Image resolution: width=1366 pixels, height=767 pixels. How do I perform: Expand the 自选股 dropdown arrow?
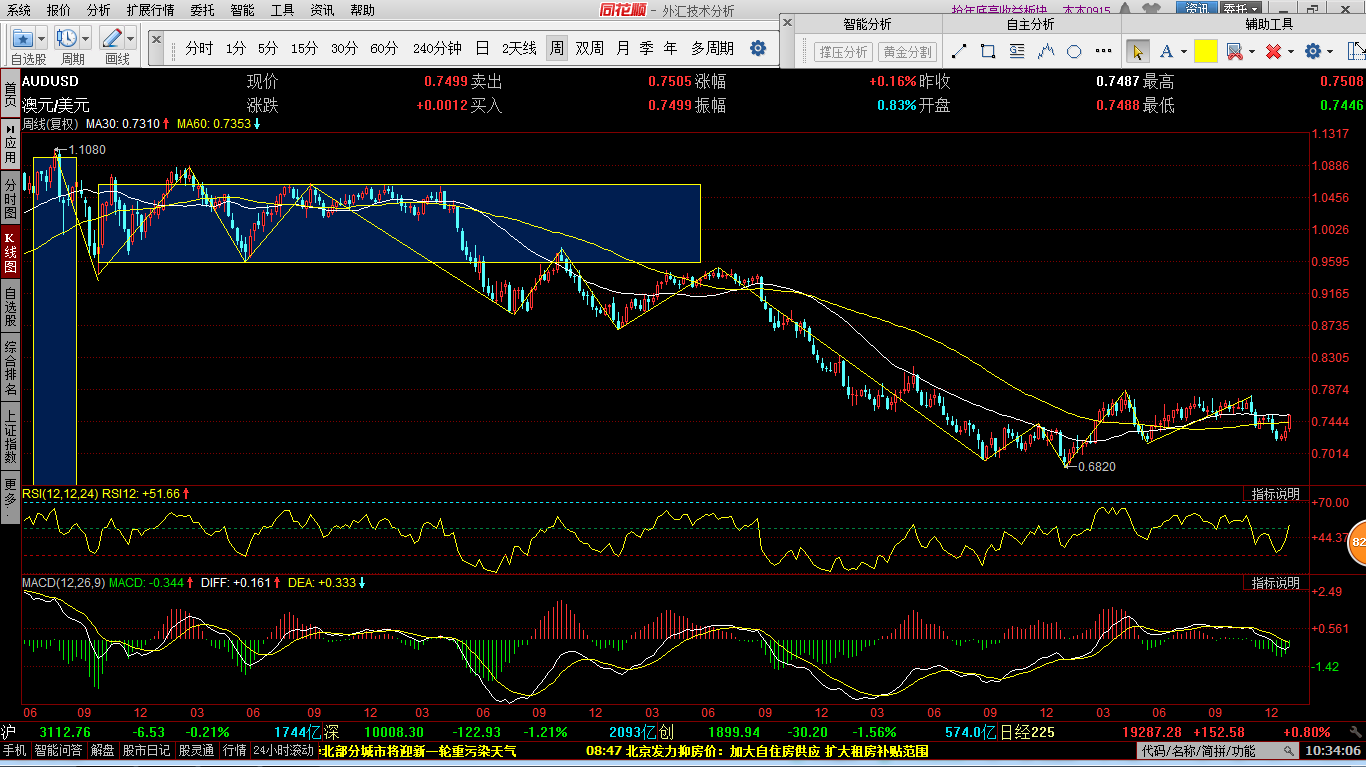pos(42,39)
